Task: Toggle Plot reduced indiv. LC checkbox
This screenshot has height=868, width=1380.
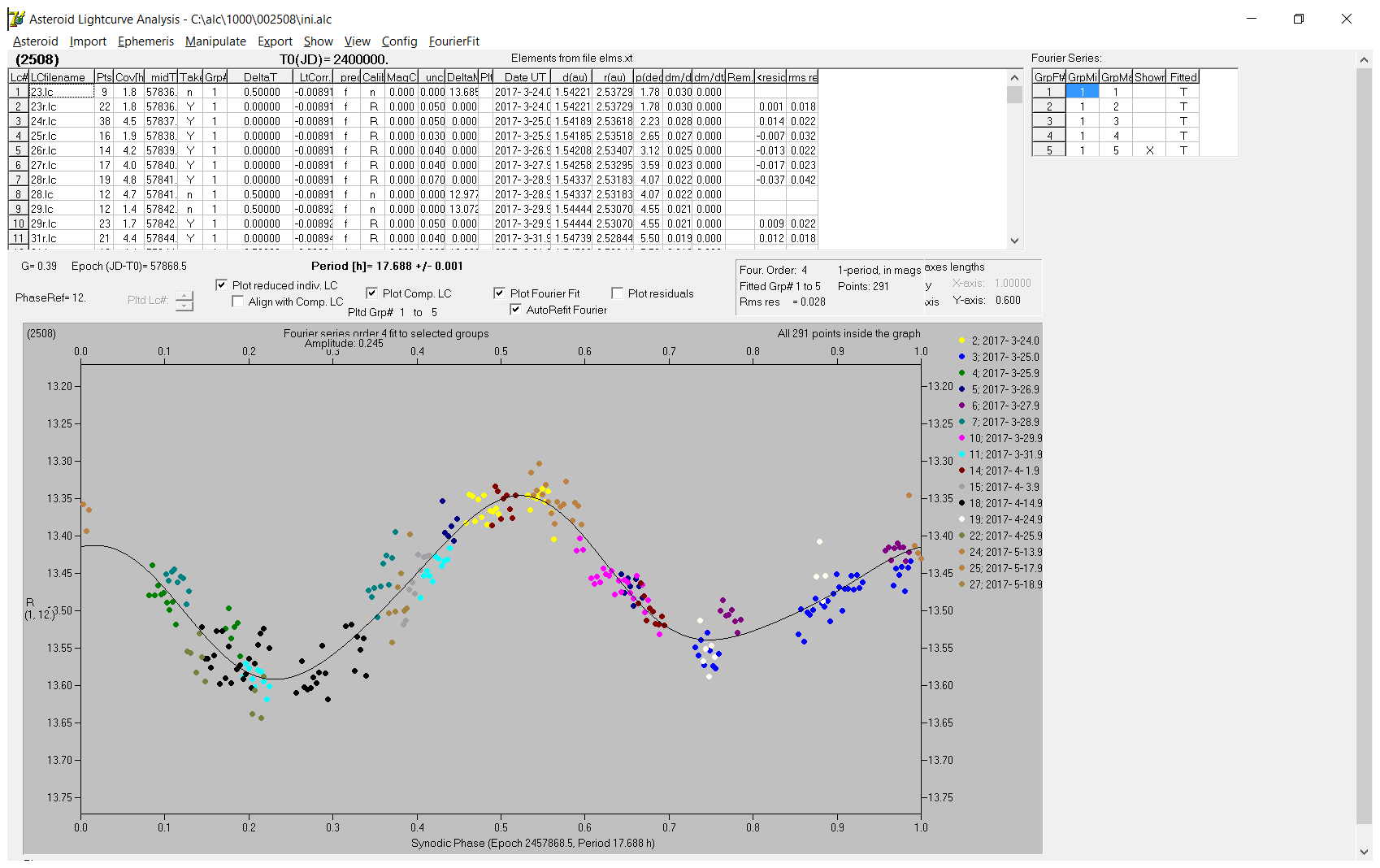Action: [221, 285]
